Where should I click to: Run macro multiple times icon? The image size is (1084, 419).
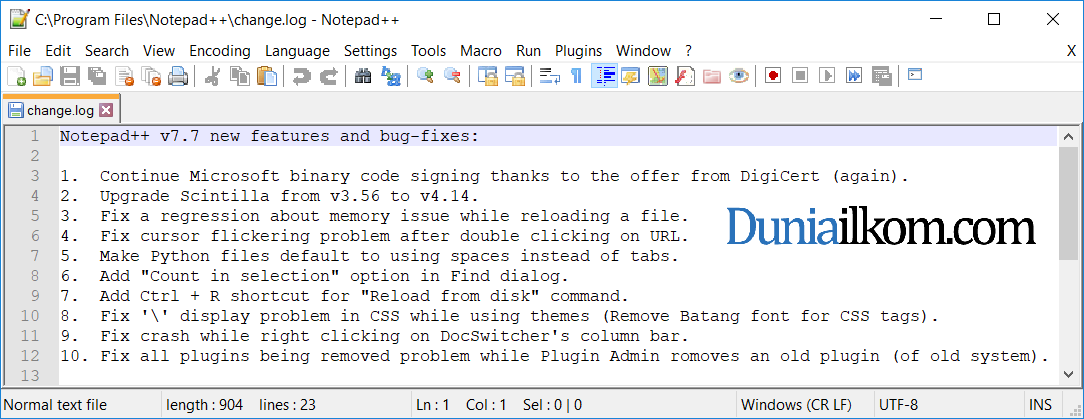(854, 75)
